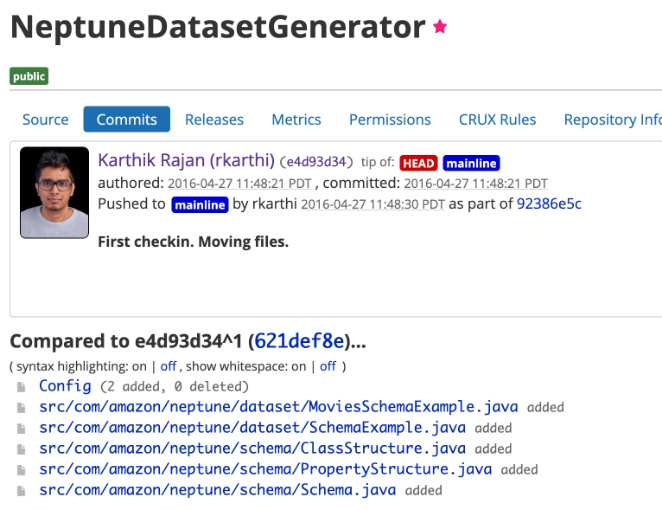Click the file icon beside Config

tap(21, 387)
